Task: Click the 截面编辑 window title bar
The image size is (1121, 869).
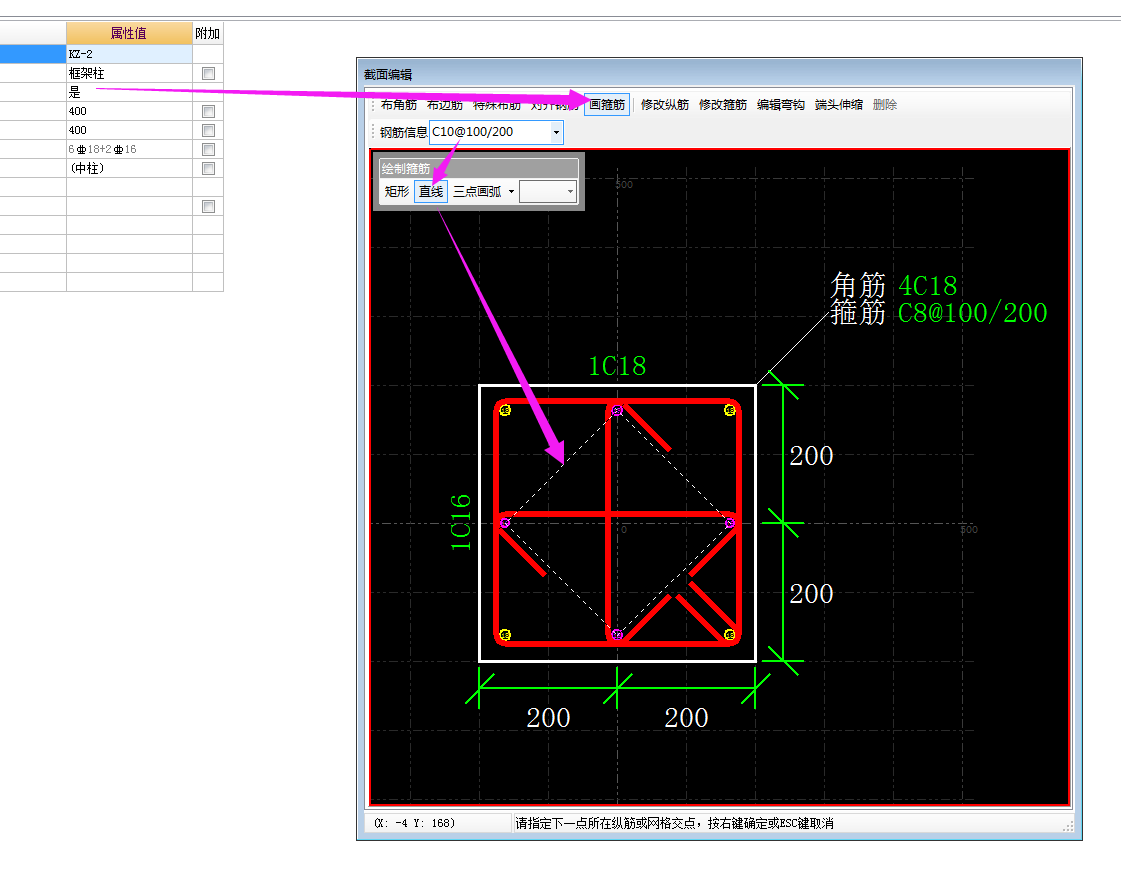Action: point(719,74)
